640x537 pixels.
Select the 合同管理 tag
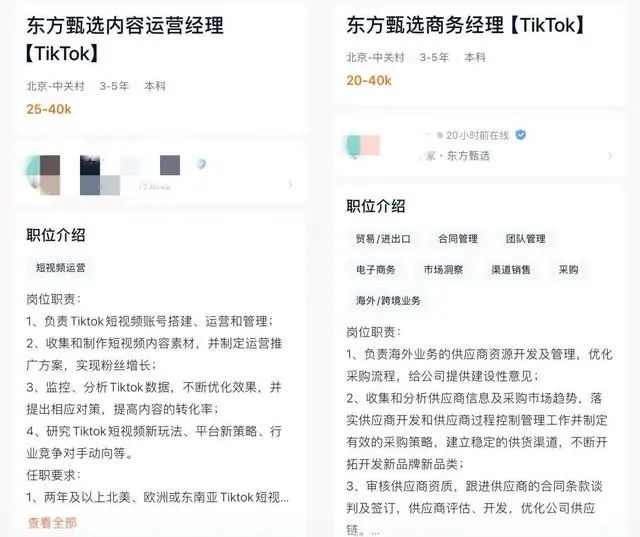pyautogui.click(x=458, y=239)
